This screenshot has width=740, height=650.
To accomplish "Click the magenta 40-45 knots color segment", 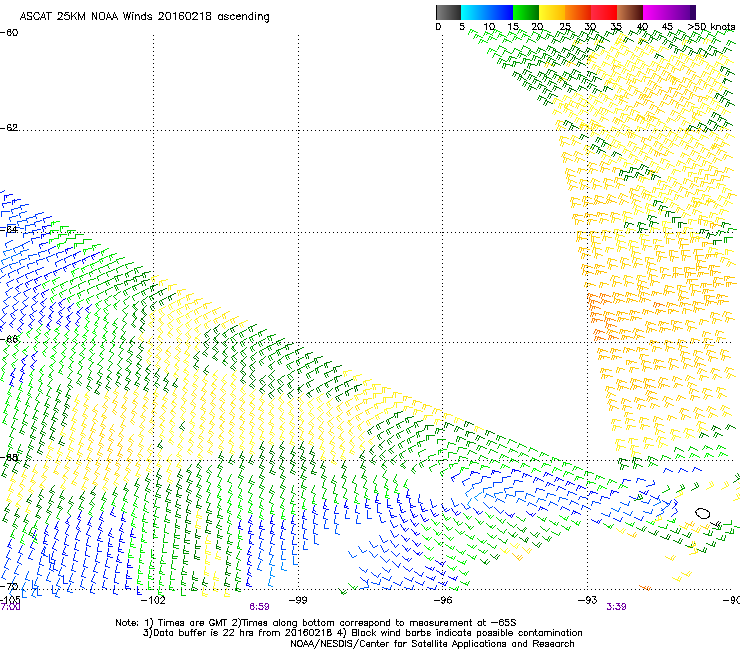I will click(x=656, y=12).
